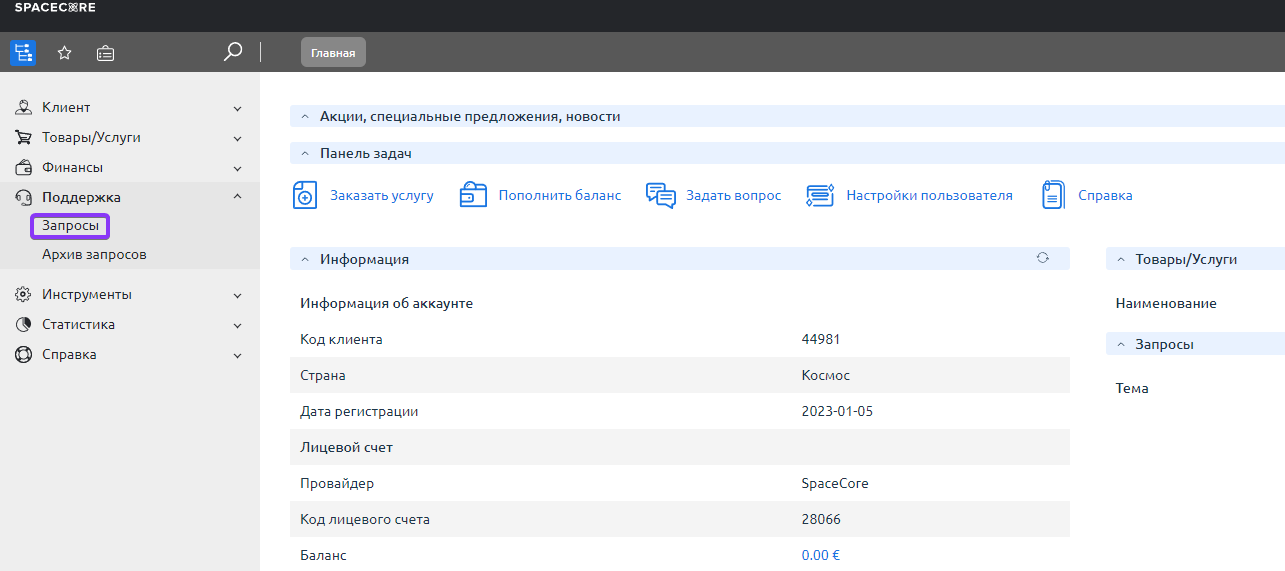Click the menu tree icon in toolbar
Image resolution: width=1285 pixels, height=571 pixels.
(23, 53)
